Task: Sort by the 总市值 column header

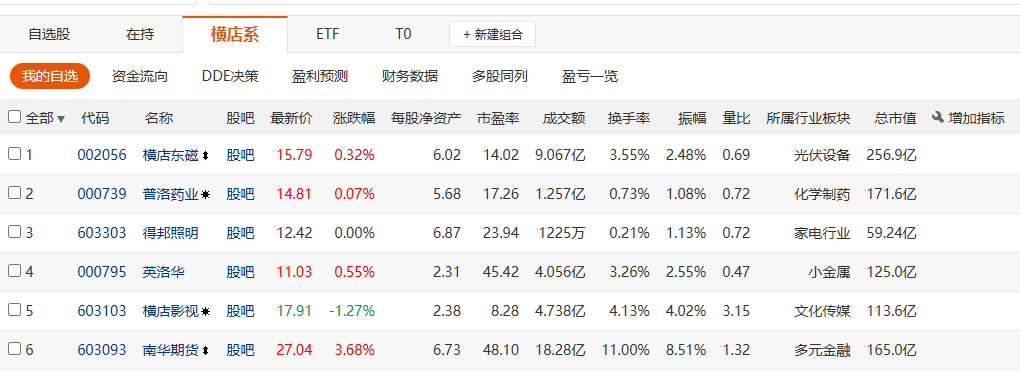Action: [895, 118]
